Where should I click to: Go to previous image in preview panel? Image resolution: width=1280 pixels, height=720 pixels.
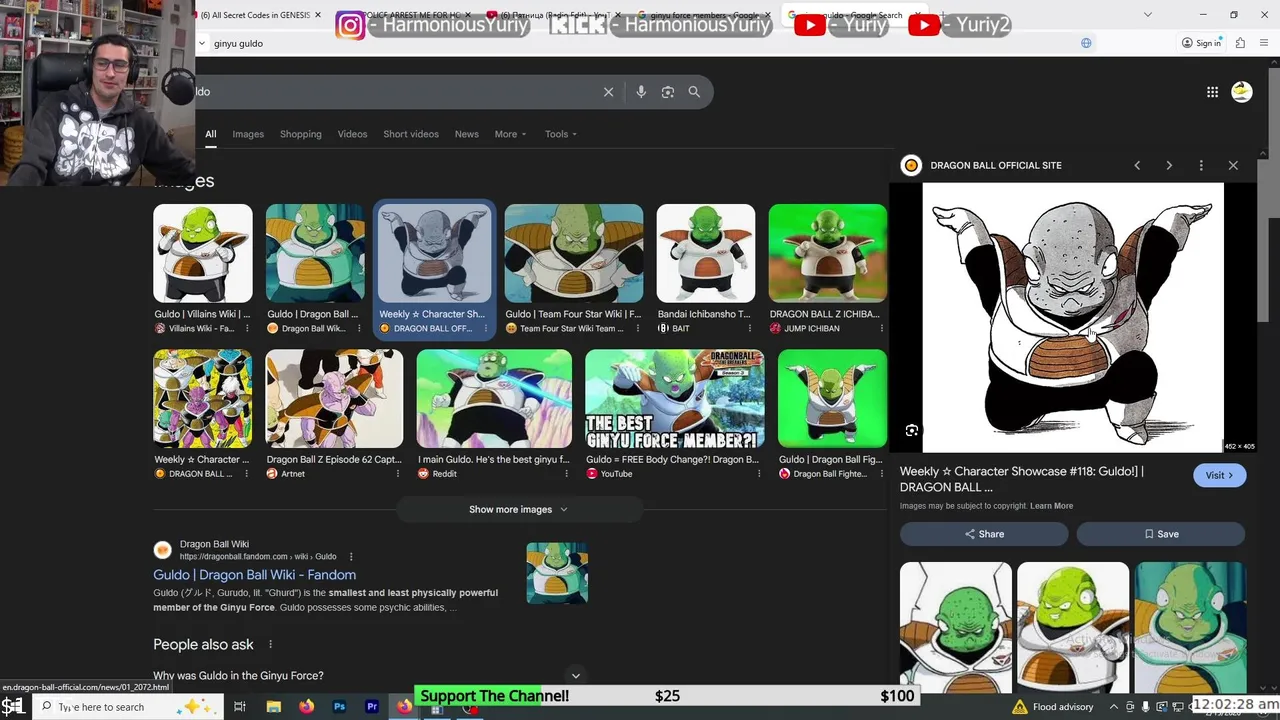click(1137, 165)
